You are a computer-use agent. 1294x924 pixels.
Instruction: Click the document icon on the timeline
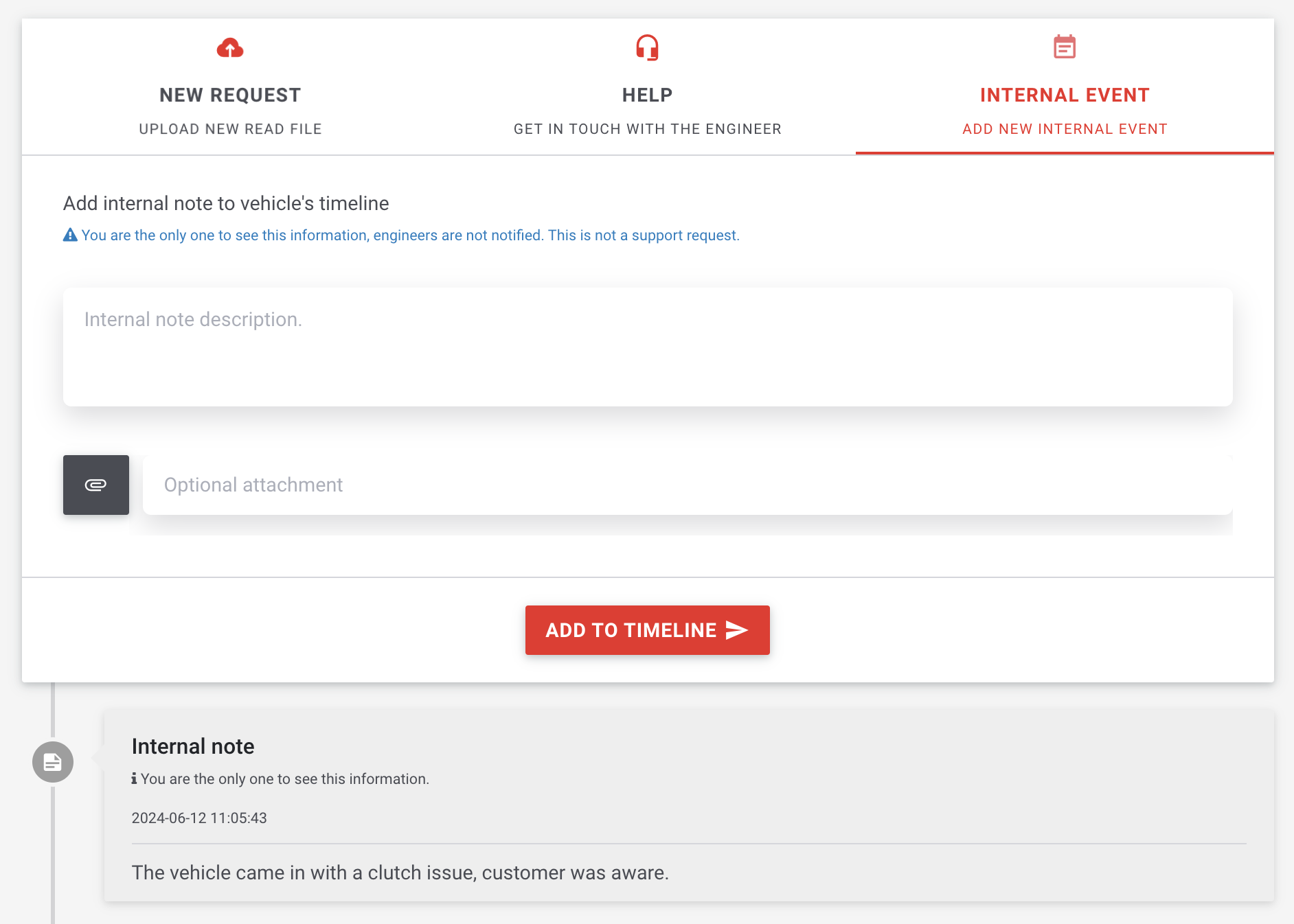click(x=53, y=762)
